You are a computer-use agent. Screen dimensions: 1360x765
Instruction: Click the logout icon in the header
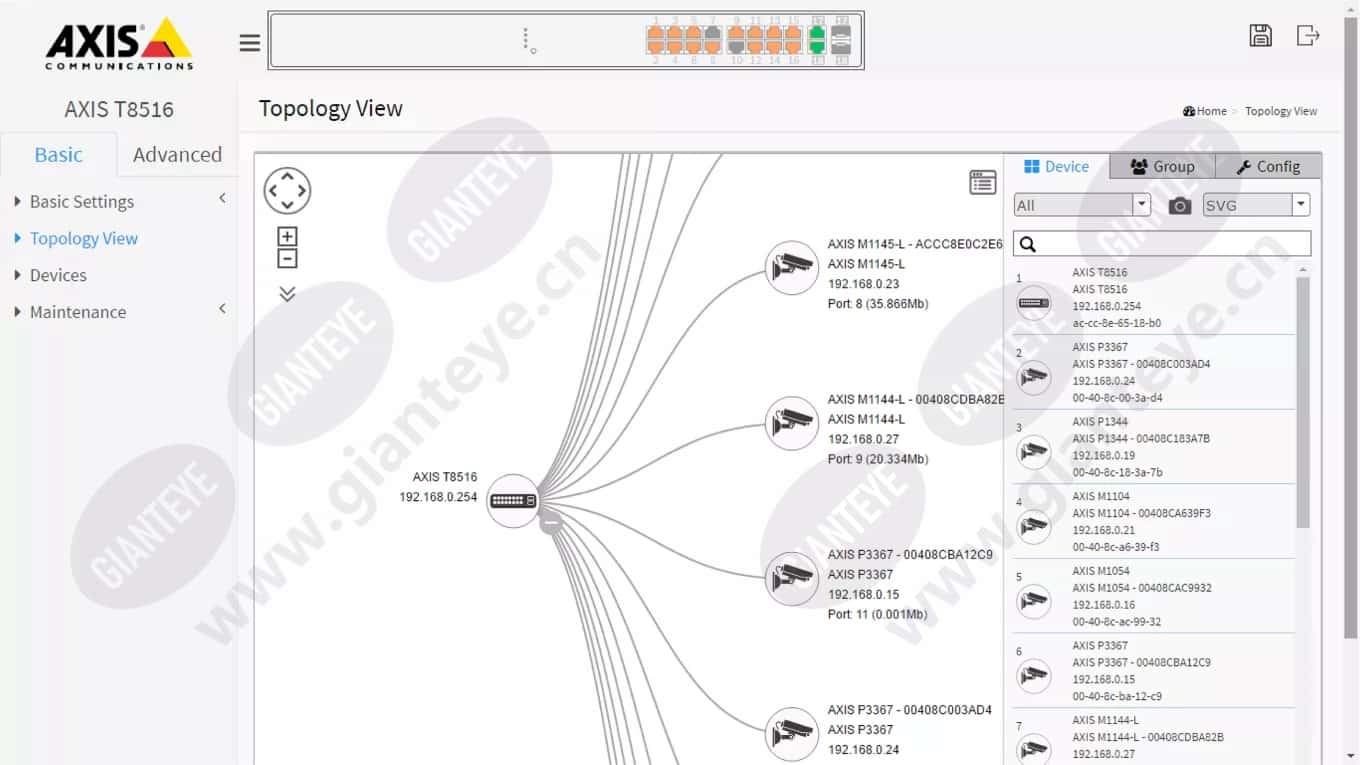[1308, 35]
